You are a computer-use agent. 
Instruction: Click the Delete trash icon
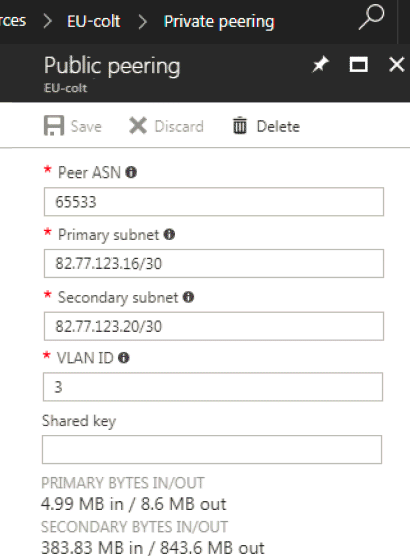pyautogui.click(x=240, y=126)
